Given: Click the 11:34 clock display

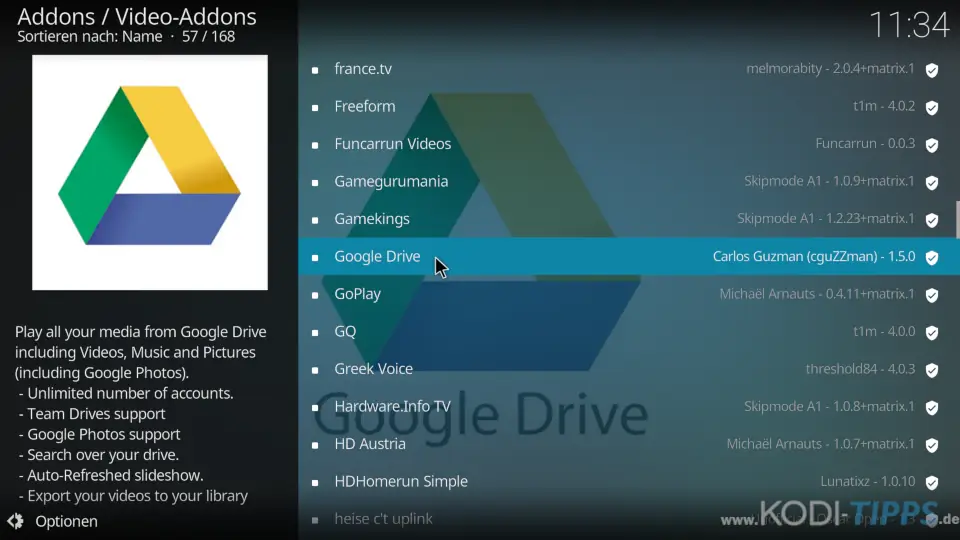Looking at the screenshot, I should coord(909,25).
